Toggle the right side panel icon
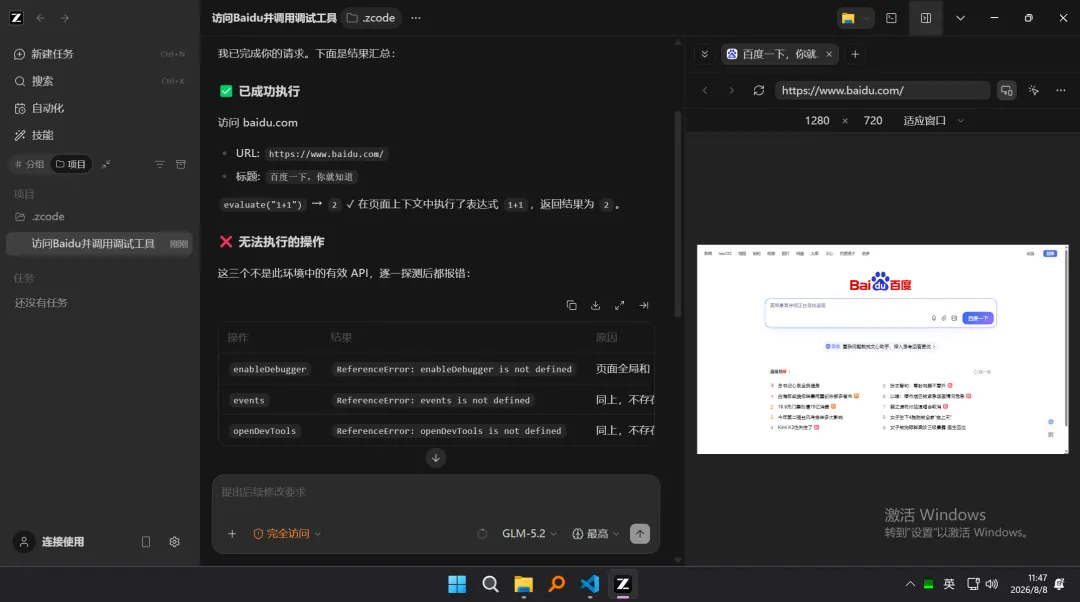This screenshot has height=602, width=1080. (x=926, y=18)
